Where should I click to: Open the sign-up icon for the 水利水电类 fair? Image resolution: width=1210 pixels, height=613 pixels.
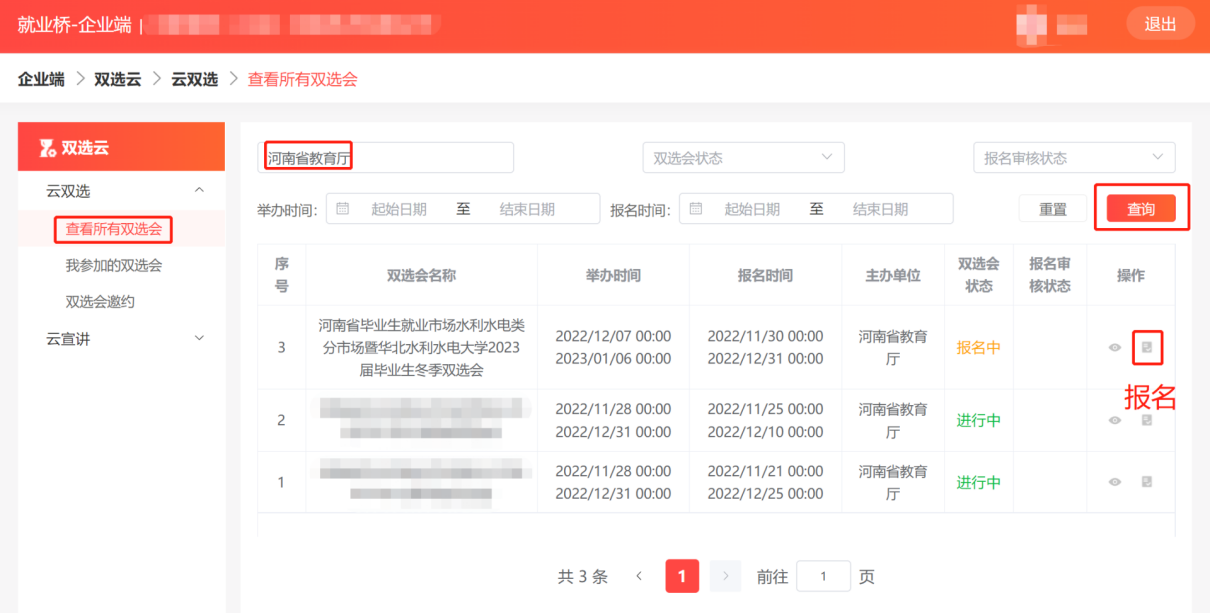tap(1148, 348)
